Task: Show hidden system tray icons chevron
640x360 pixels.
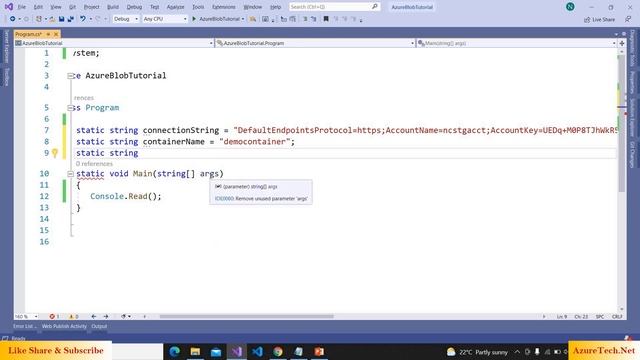Action: click(x=517, y=352)
